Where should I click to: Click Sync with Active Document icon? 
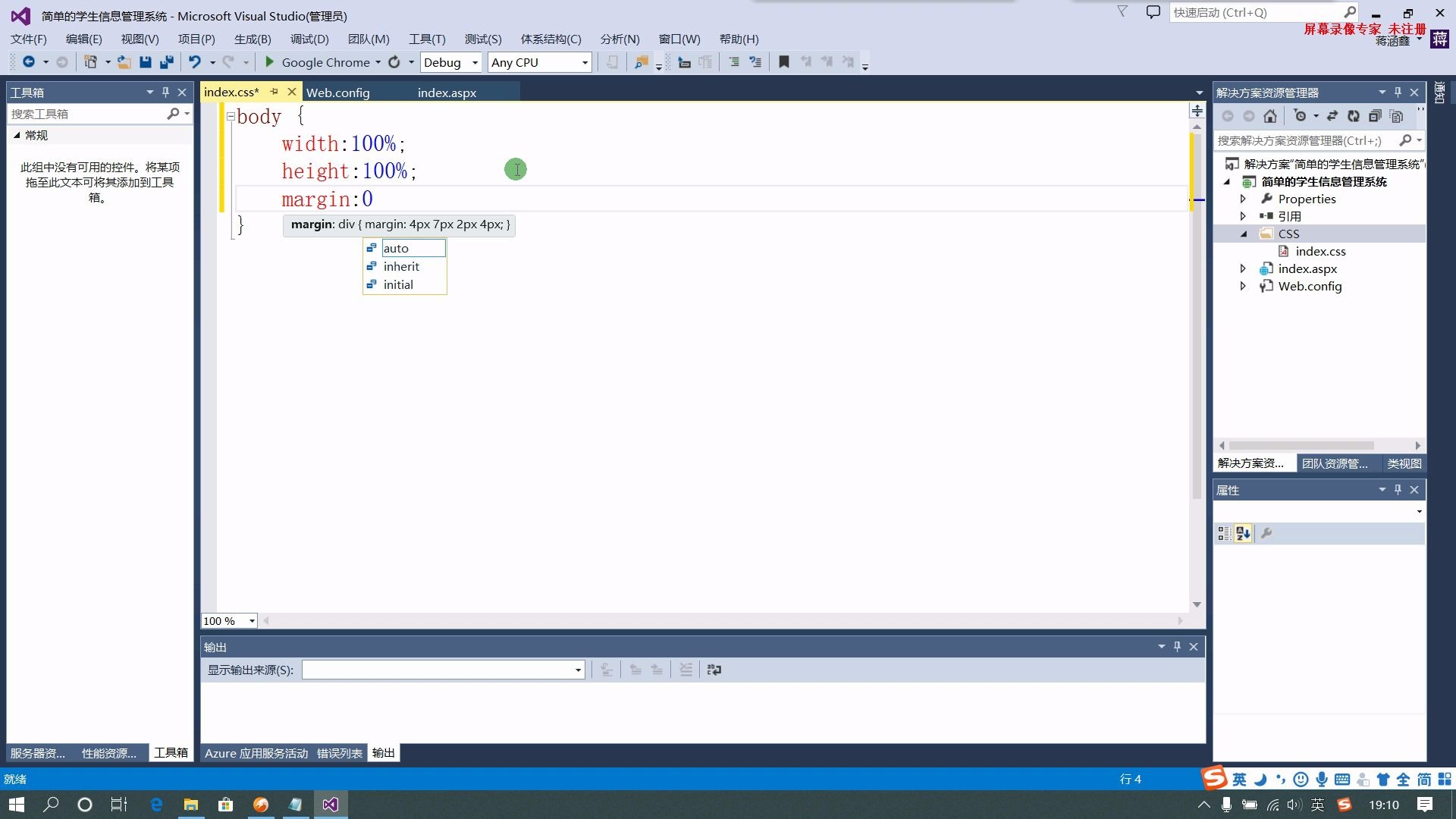(x=1332, y=116)
